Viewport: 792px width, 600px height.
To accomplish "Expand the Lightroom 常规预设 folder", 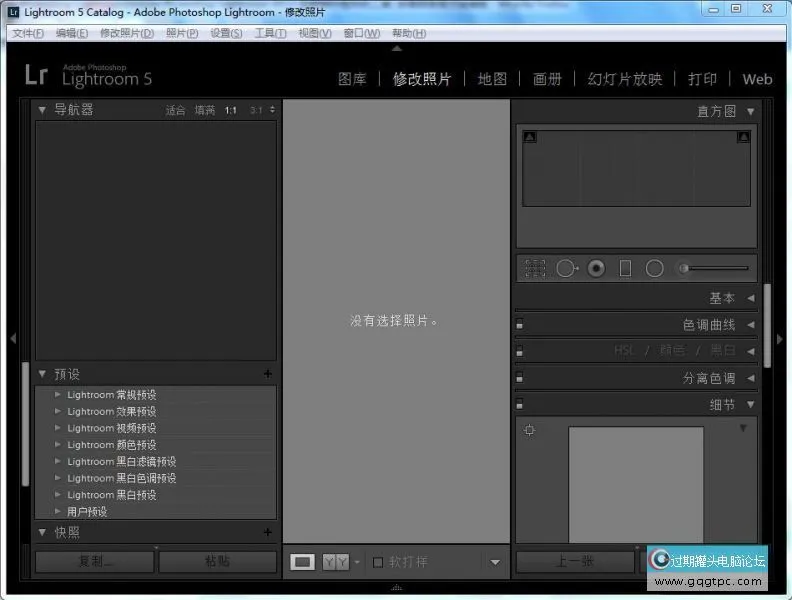I will (x=58, y=395).
